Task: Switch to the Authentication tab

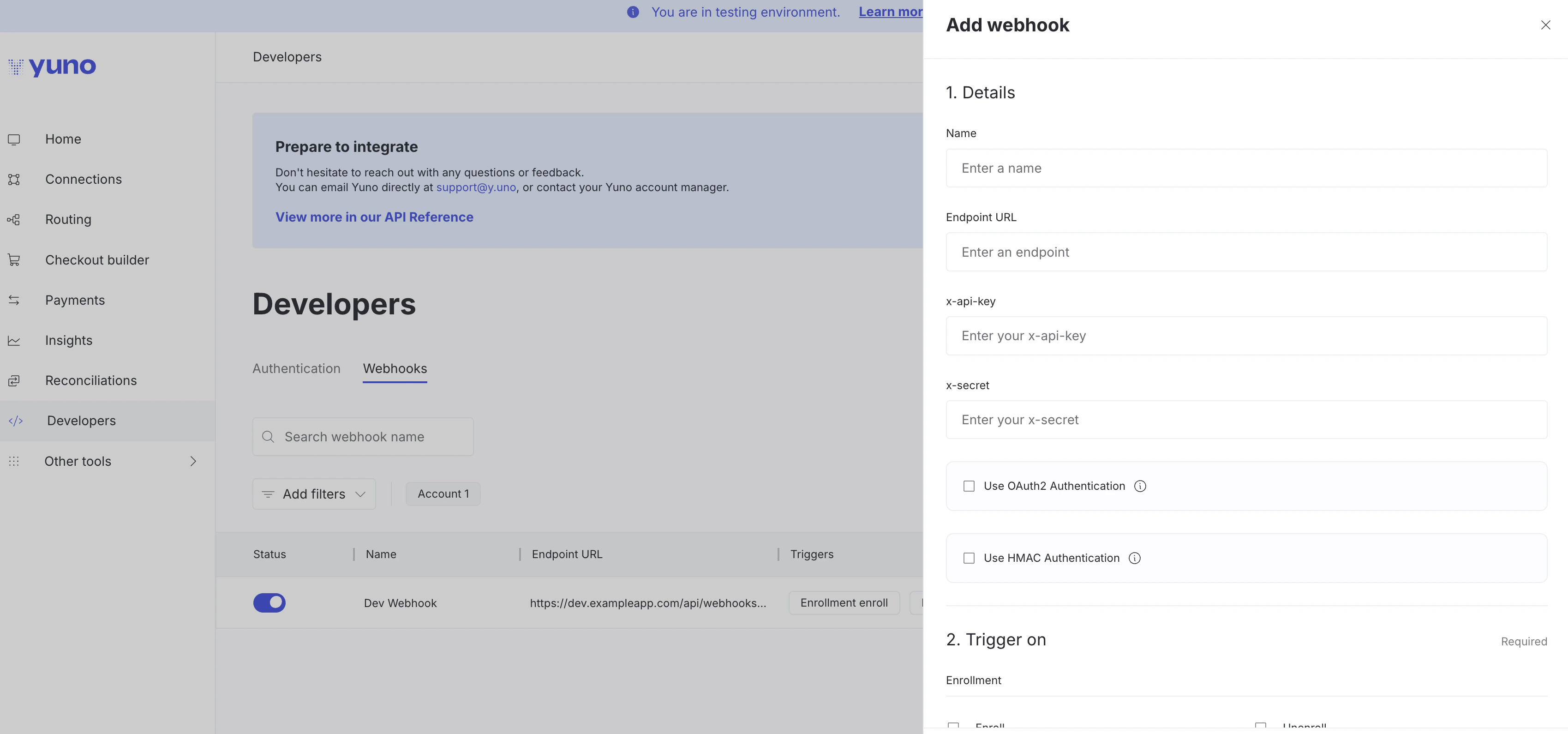Action: point(296,368)
